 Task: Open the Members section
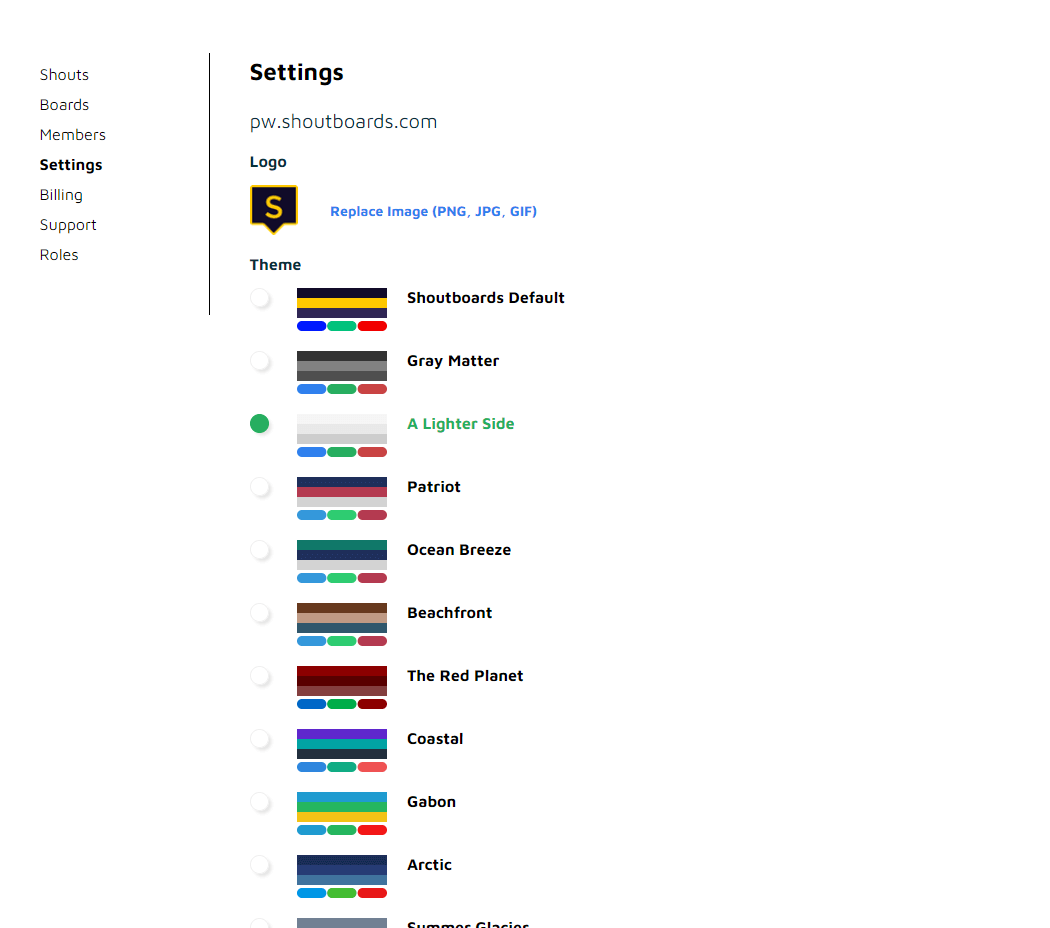[72, 135]
